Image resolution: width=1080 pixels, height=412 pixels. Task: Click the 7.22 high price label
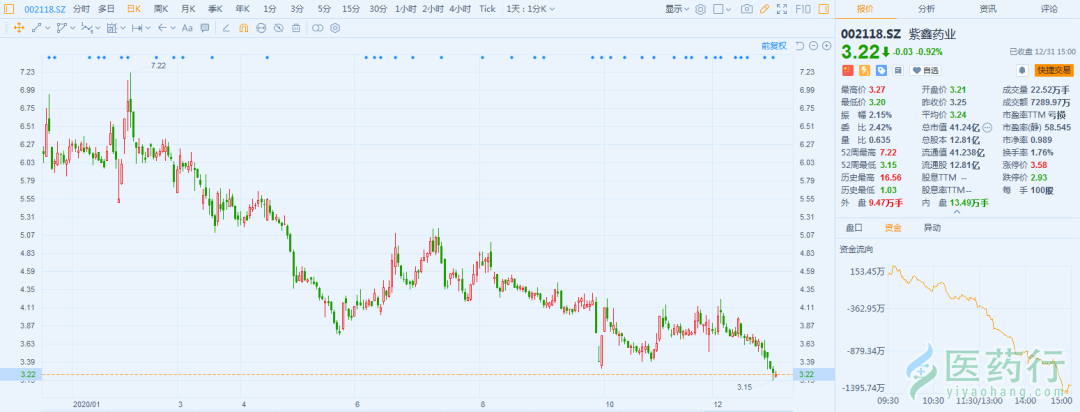click(x=158, y=65)
